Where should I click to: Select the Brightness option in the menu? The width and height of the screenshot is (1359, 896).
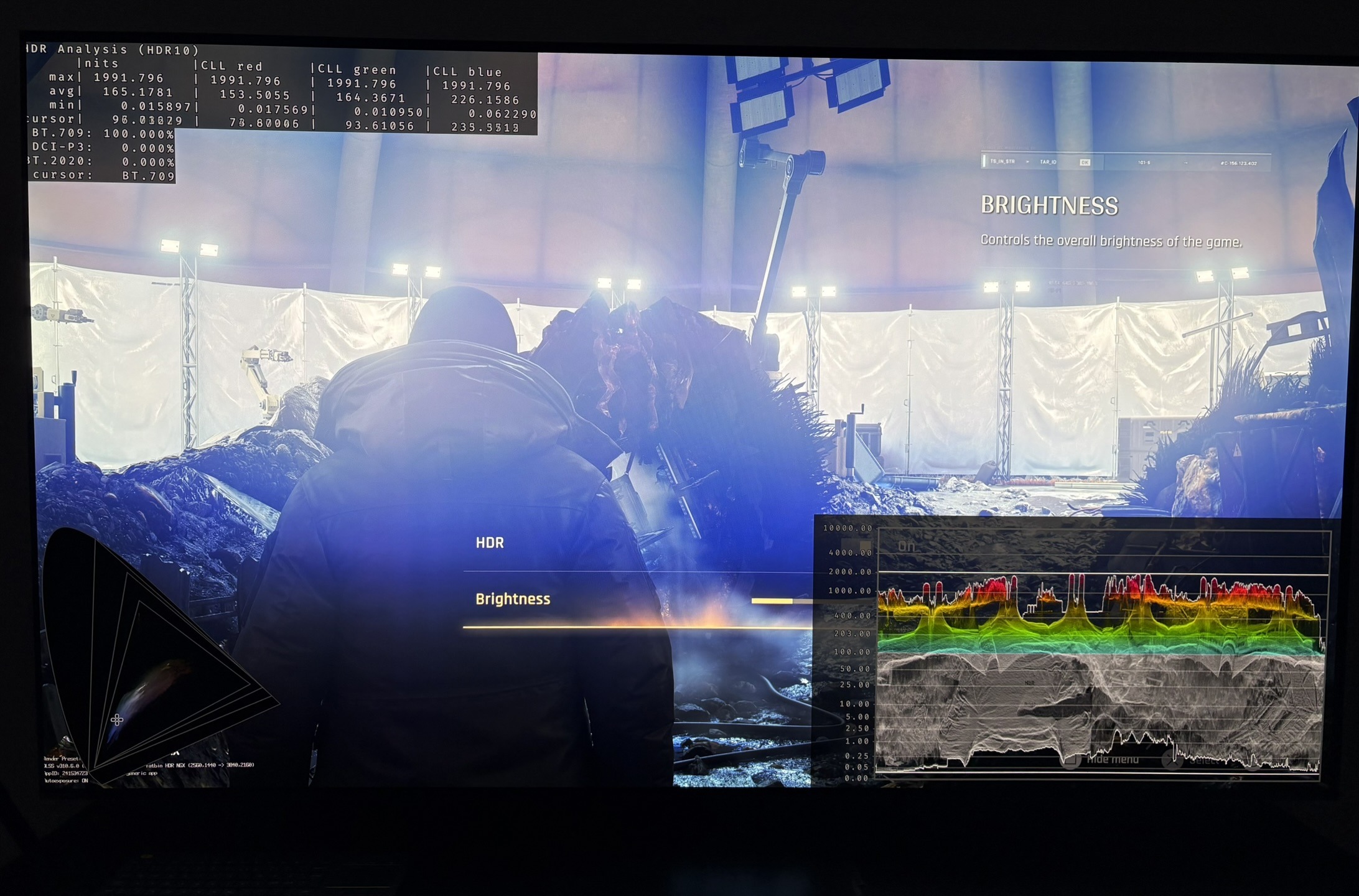pyautogui.click(x=513, y=599)
